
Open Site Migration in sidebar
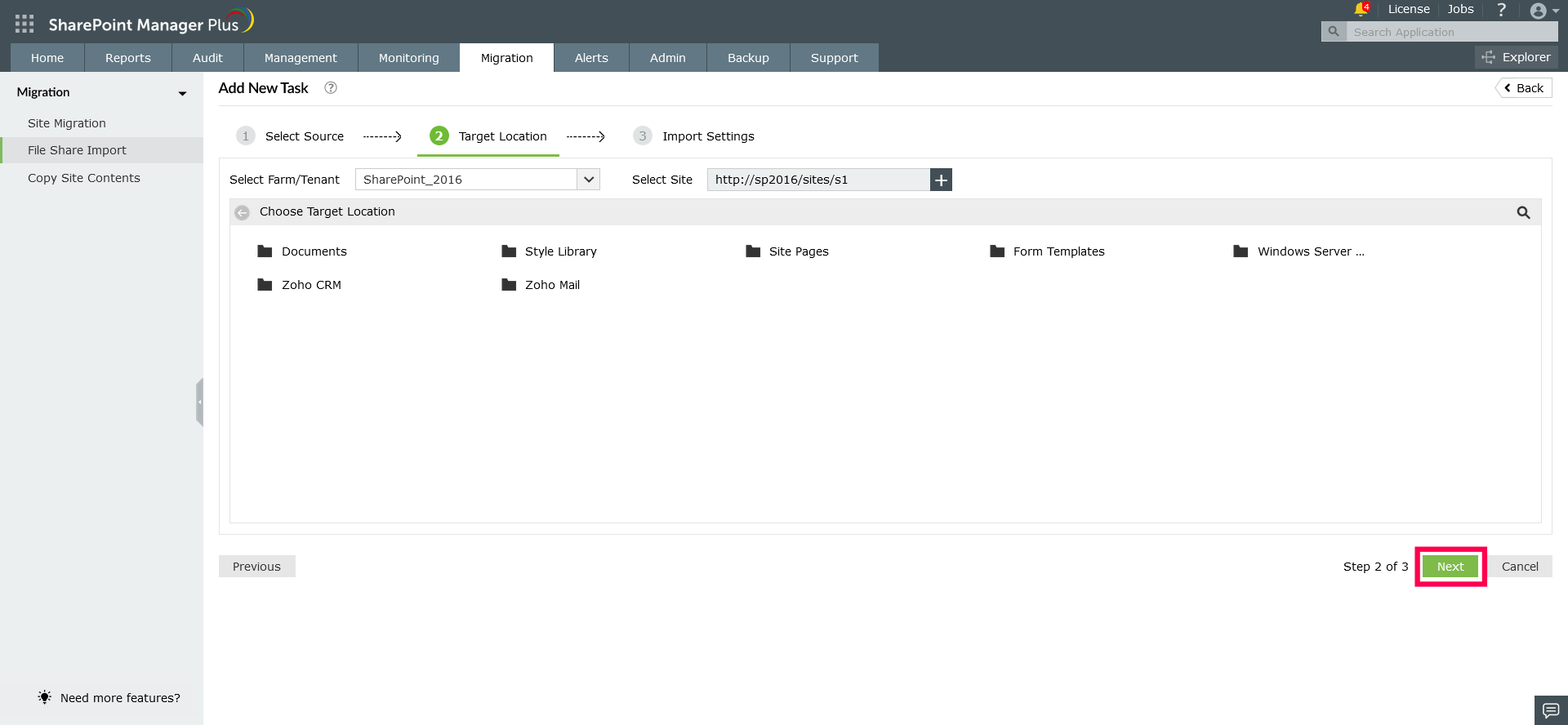pos(67,123)
